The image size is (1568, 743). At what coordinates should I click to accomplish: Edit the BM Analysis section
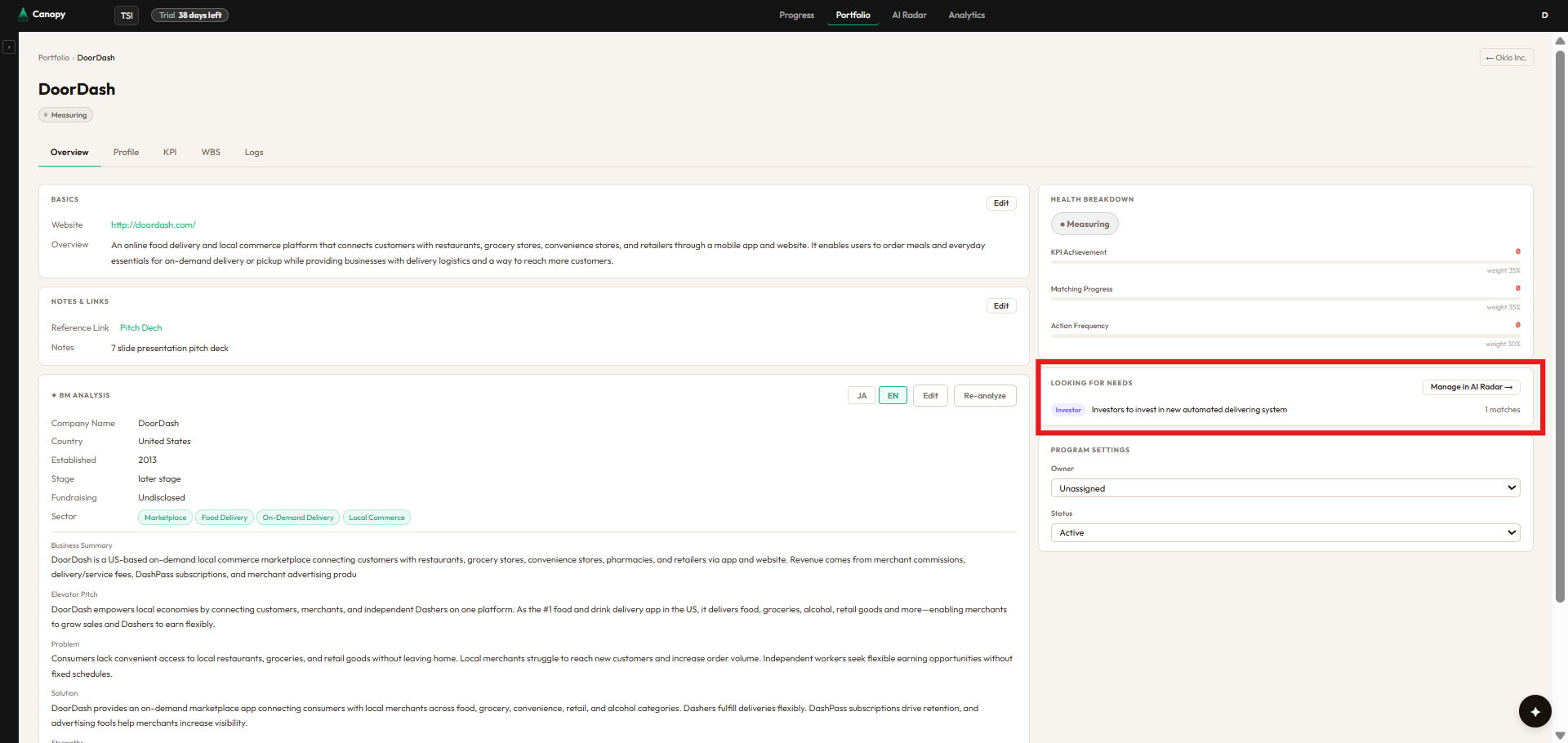pyautogui.click(x=930, y=396)
